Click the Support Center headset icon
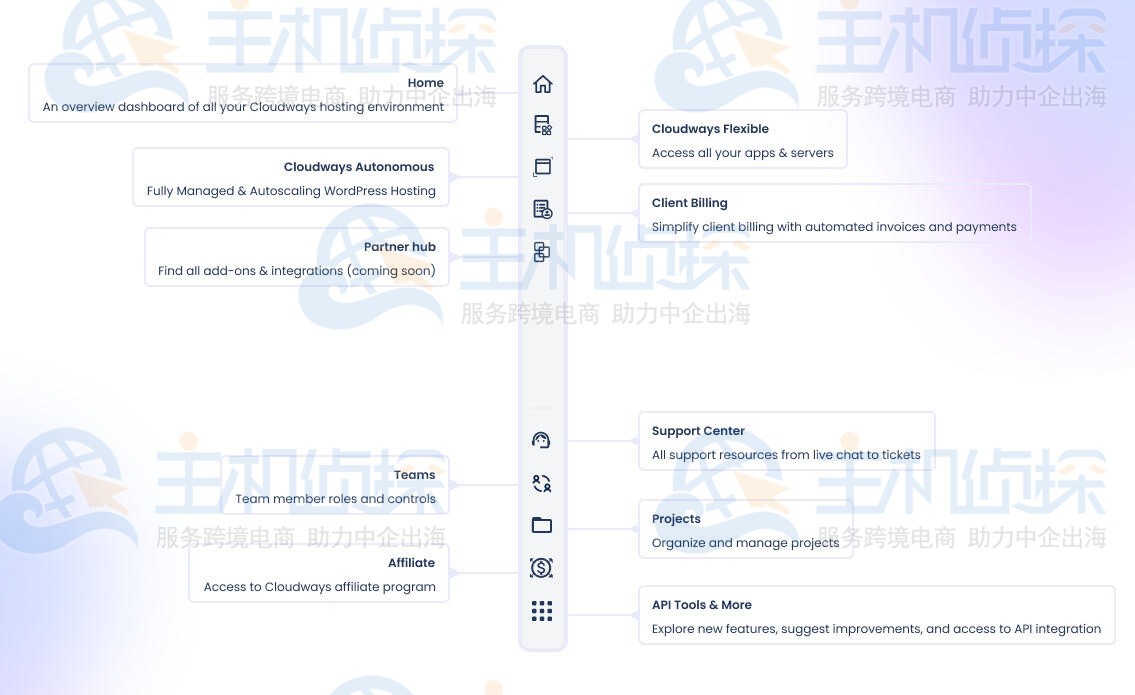 541,440
